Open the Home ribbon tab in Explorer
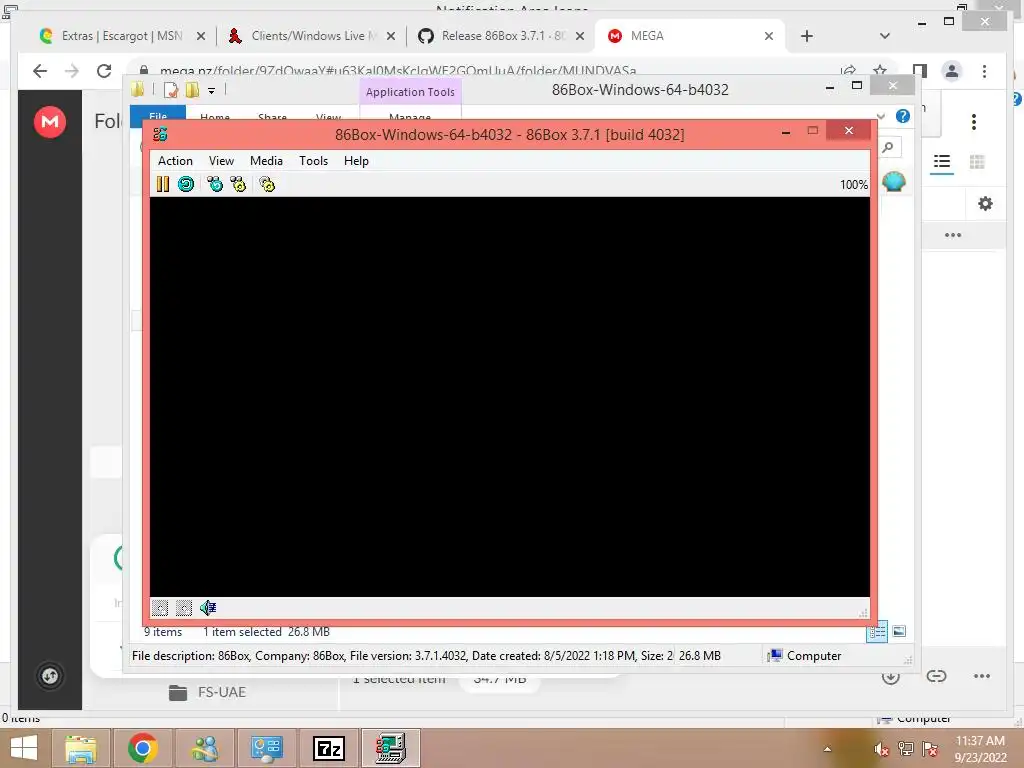 [215, 117]
